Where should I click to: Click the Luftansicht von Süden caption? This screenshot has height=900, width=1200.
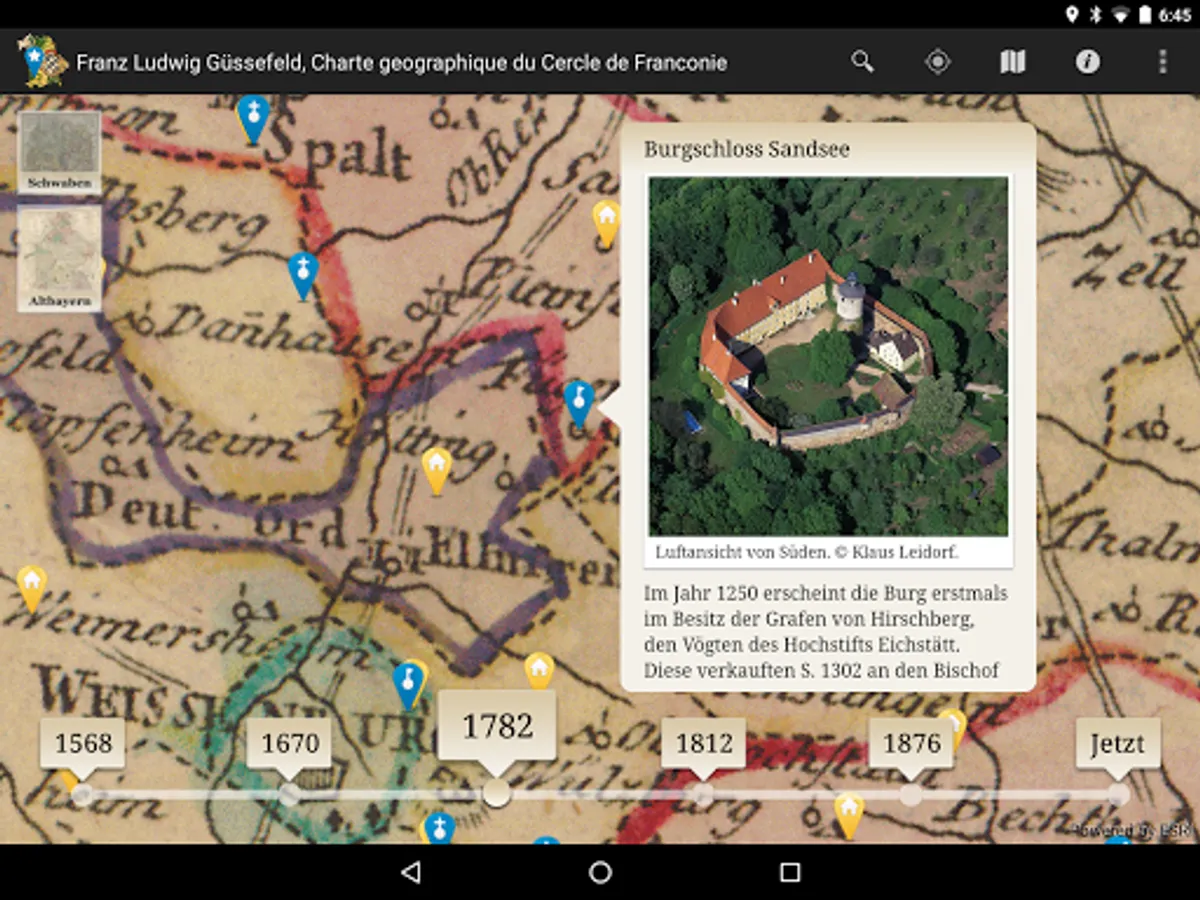(805, 552)
